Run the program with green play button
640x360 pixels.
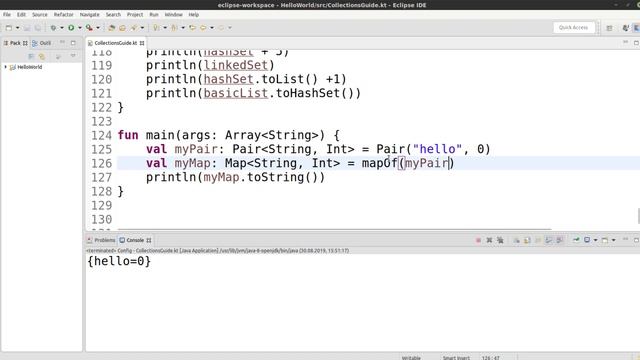point(71,28)
